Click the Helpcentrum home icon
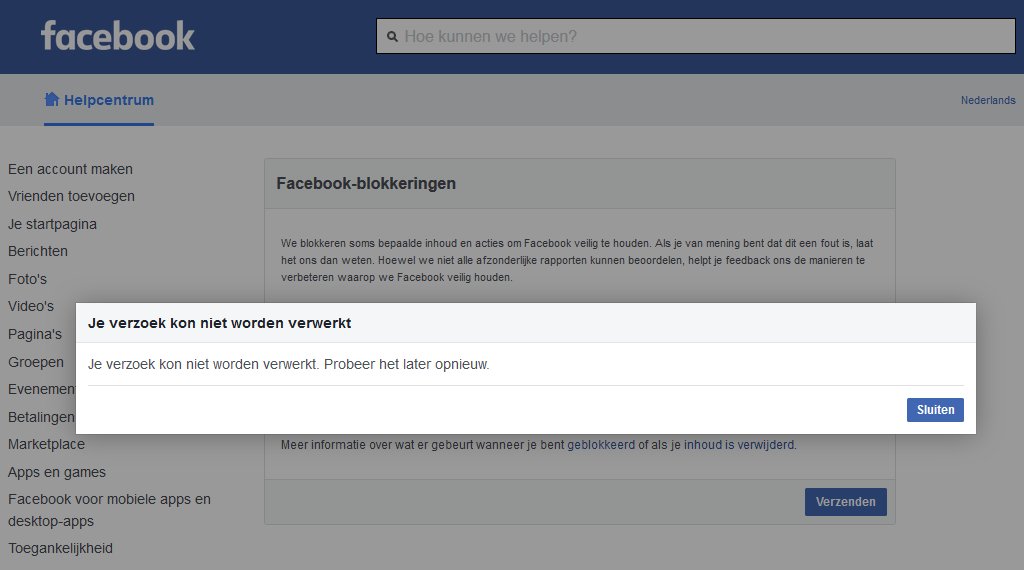This screenshot has width=1024, height=570. (x=52, y=99)
